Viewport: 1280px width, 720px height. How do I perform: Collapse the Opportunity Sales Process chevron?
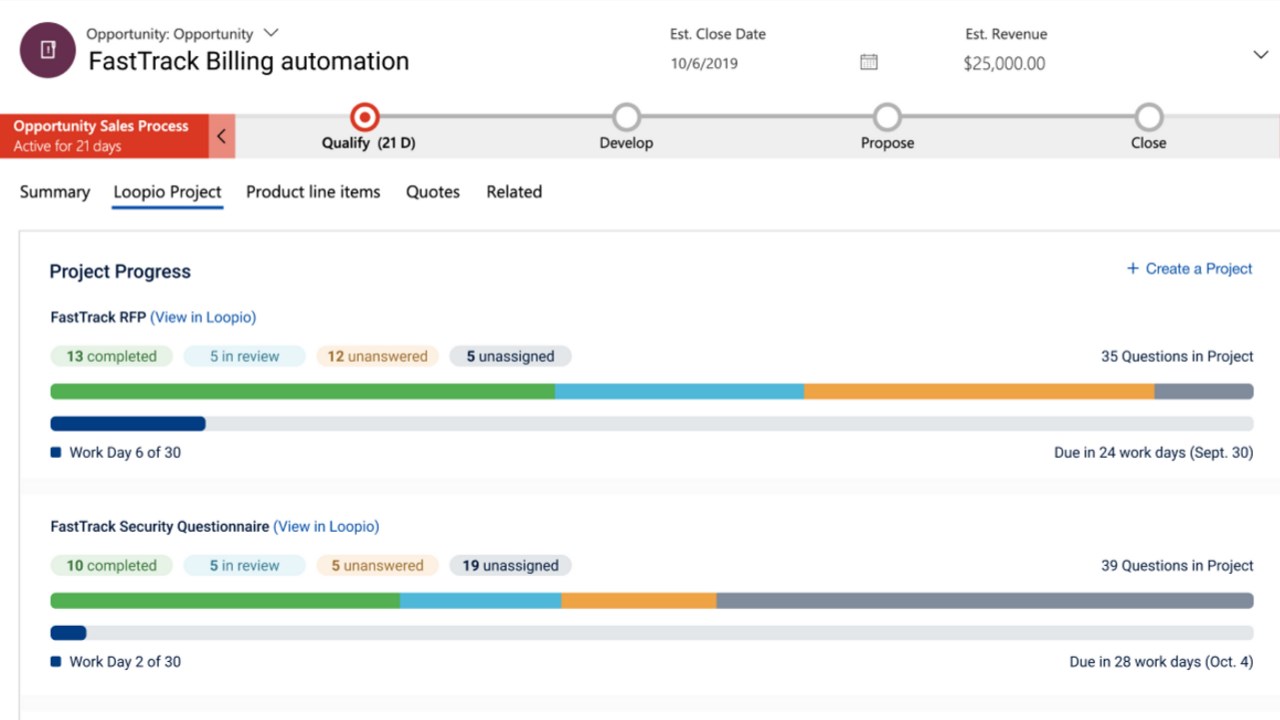pos(222,136)
